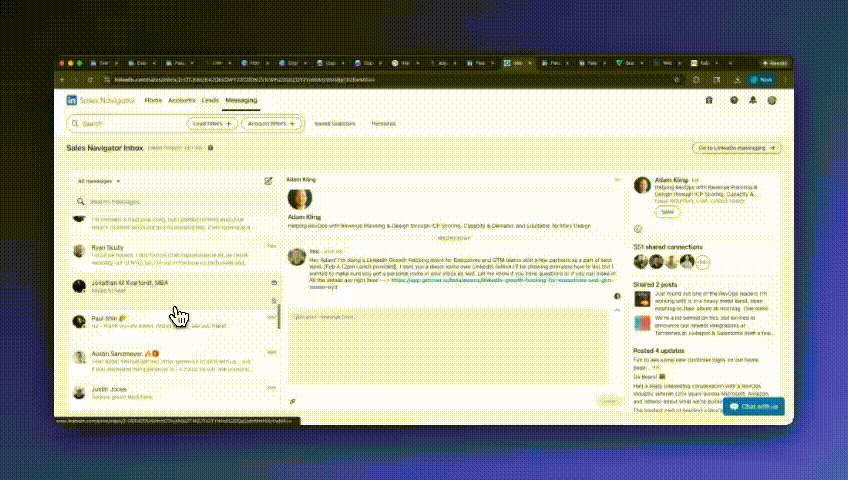848x480 pixels.
Task: Click the Search messages field
Action: coord(173,202)
